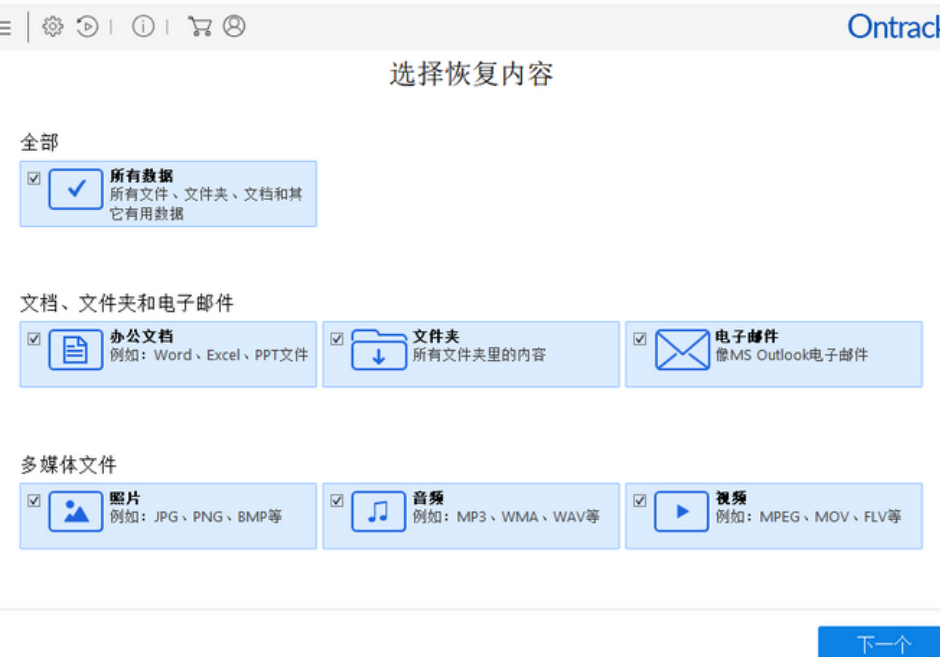
Task: Click the 文件夹 folder icon
Action: (379, 350)
